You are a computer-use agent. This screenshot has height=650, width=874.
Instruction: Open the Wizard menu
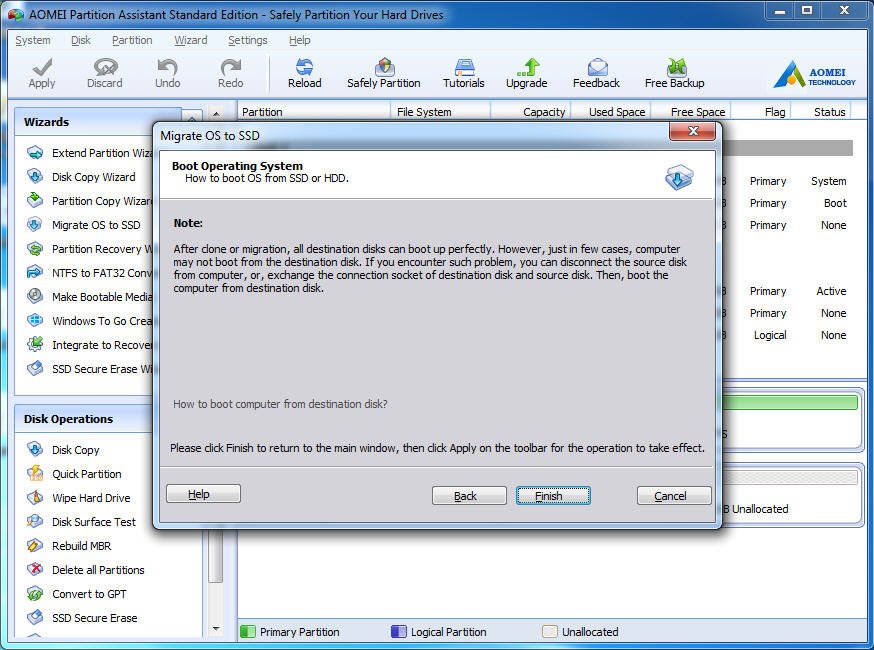[191, 40]
